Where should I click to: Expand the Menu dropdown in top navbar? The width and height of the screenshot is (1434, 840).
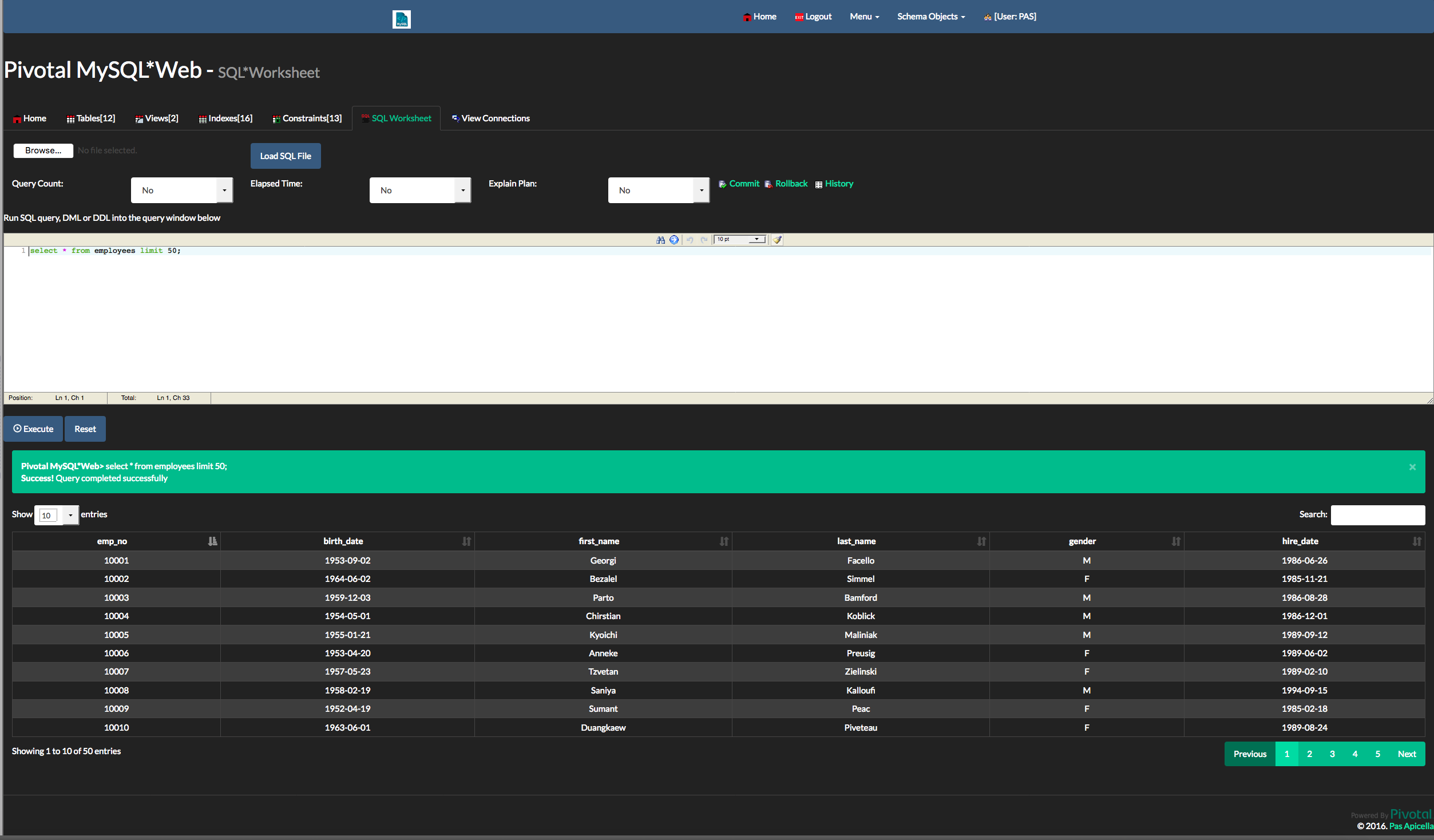pyautogui.click(x=864, y=17)
